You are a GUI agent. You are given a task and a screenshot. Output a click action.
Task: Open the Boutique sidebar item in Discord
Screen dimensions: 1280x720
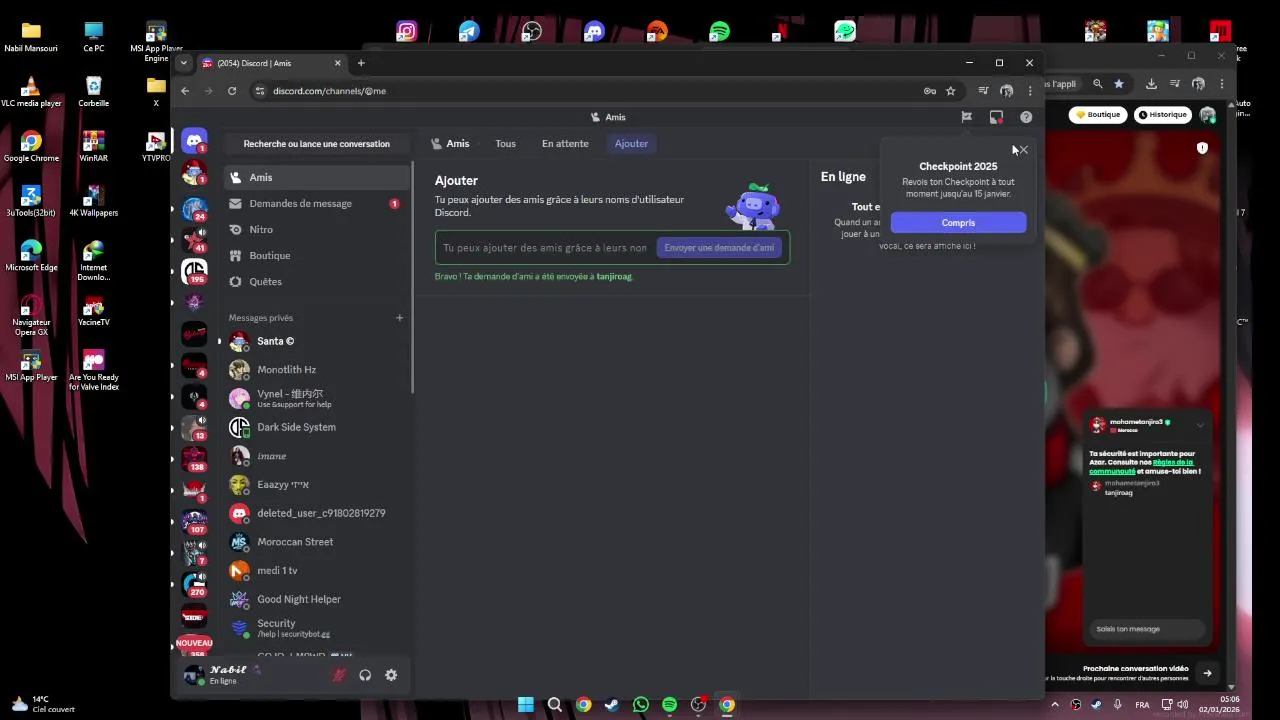click(316, 256)
